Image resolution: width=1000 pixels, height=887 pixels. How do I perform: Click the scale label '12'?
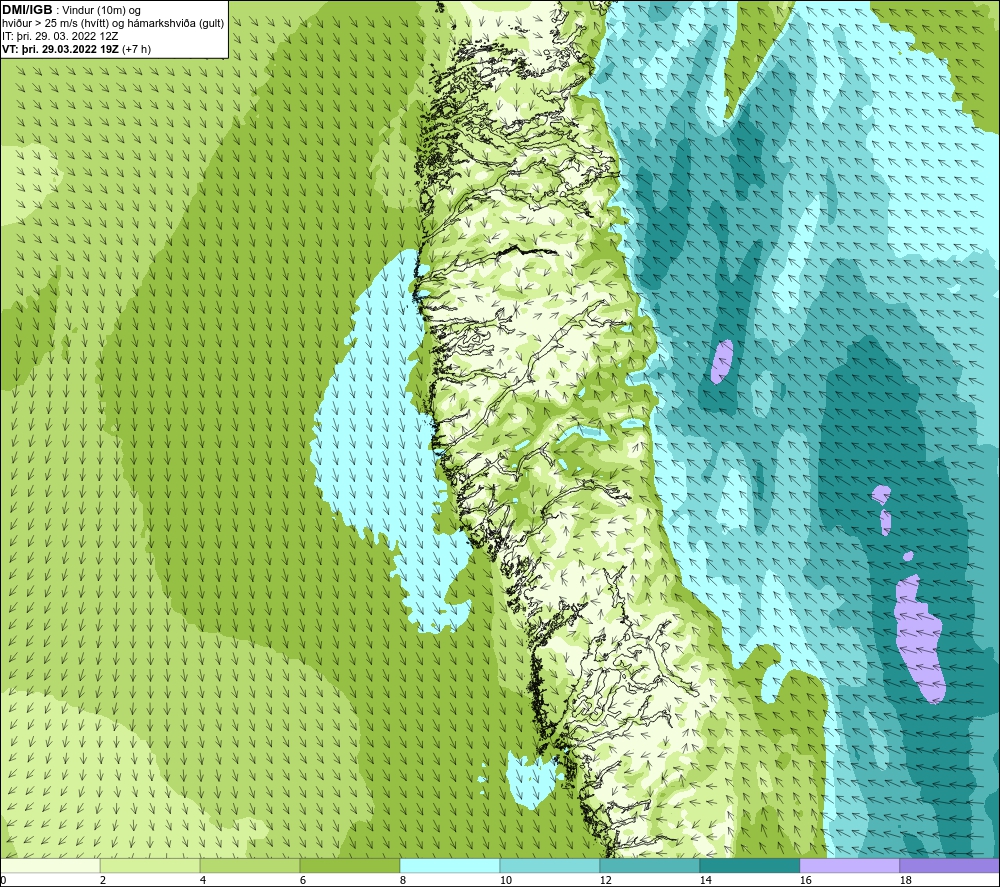click(605, 880)
